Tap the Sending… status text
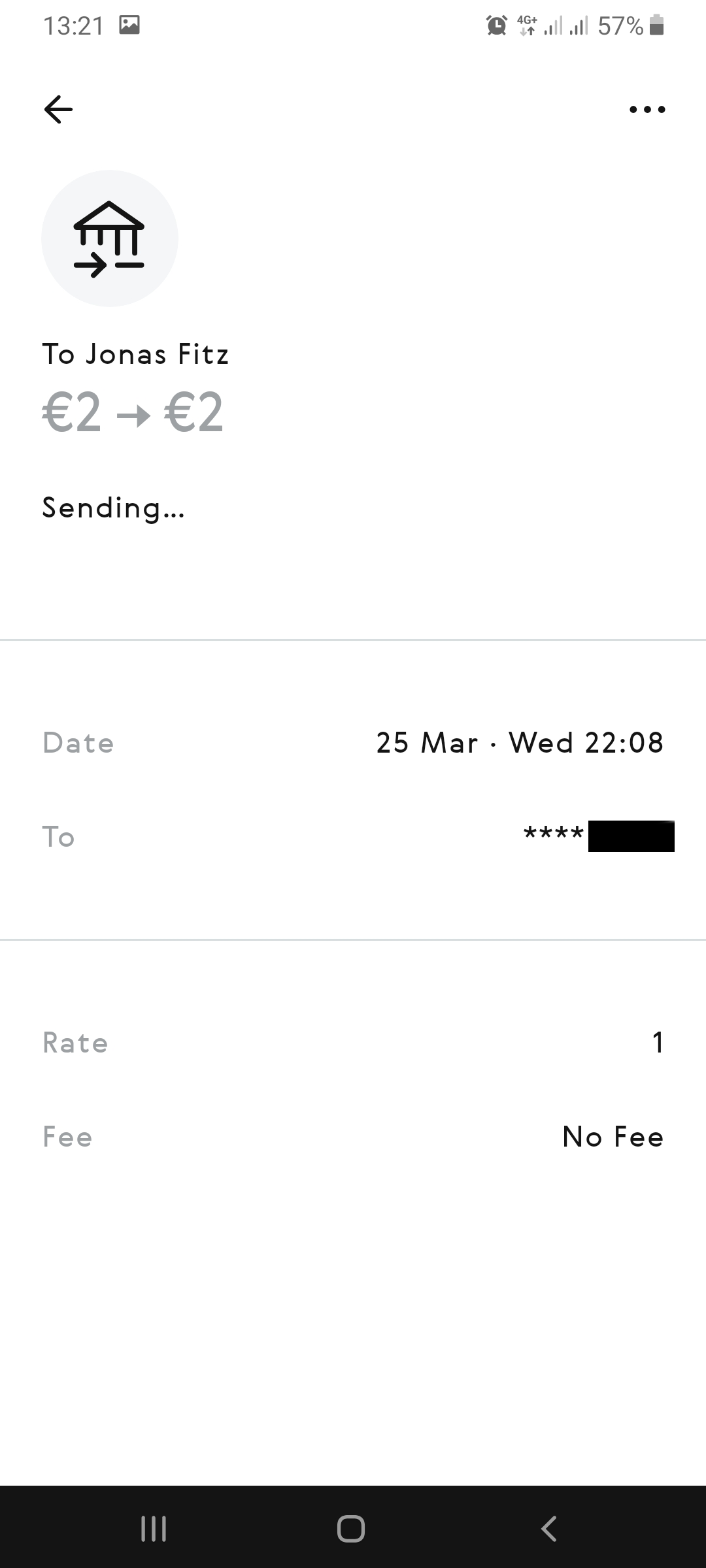The image size is (706, 1568). [x=114, y=508]
